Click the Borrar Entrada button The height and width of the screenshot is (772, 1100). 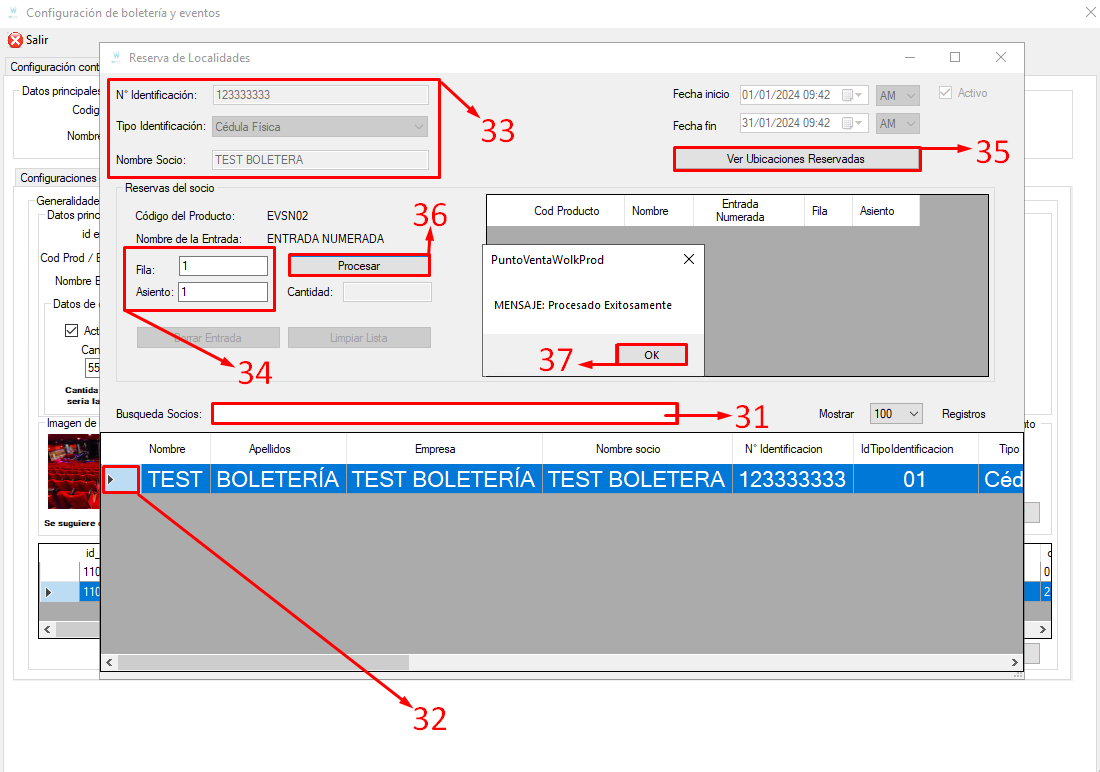[208, 338]
